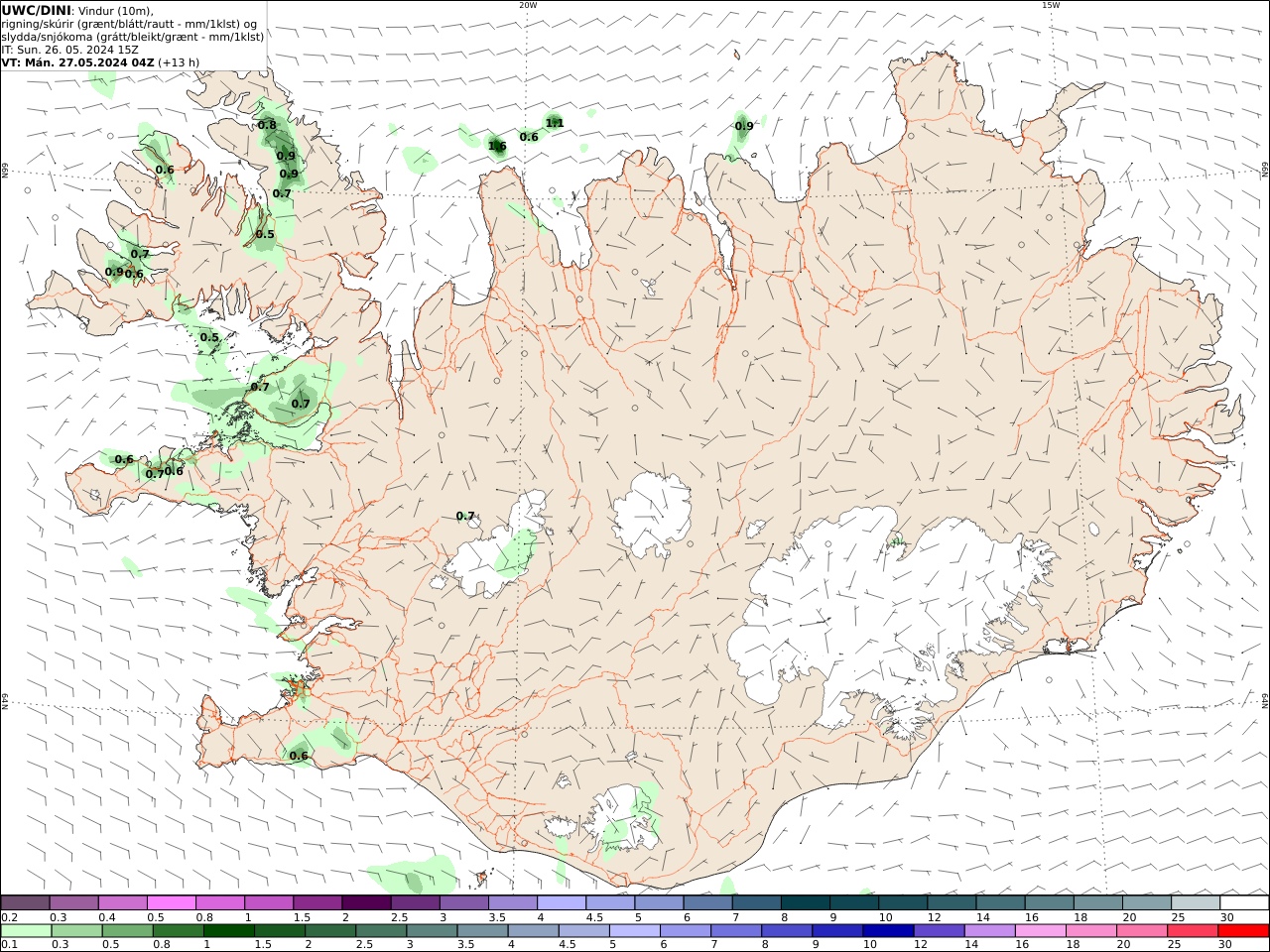
Task: Click the lower legend green swatch labelled 0.8
Action: [179, 931]
